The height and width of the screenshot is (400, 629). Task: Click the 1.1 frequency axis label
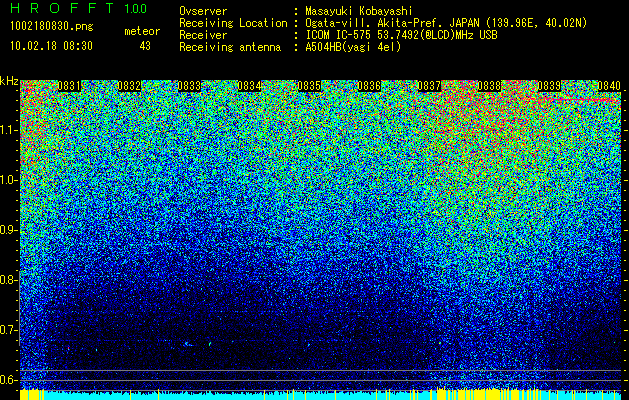[9, 130]
